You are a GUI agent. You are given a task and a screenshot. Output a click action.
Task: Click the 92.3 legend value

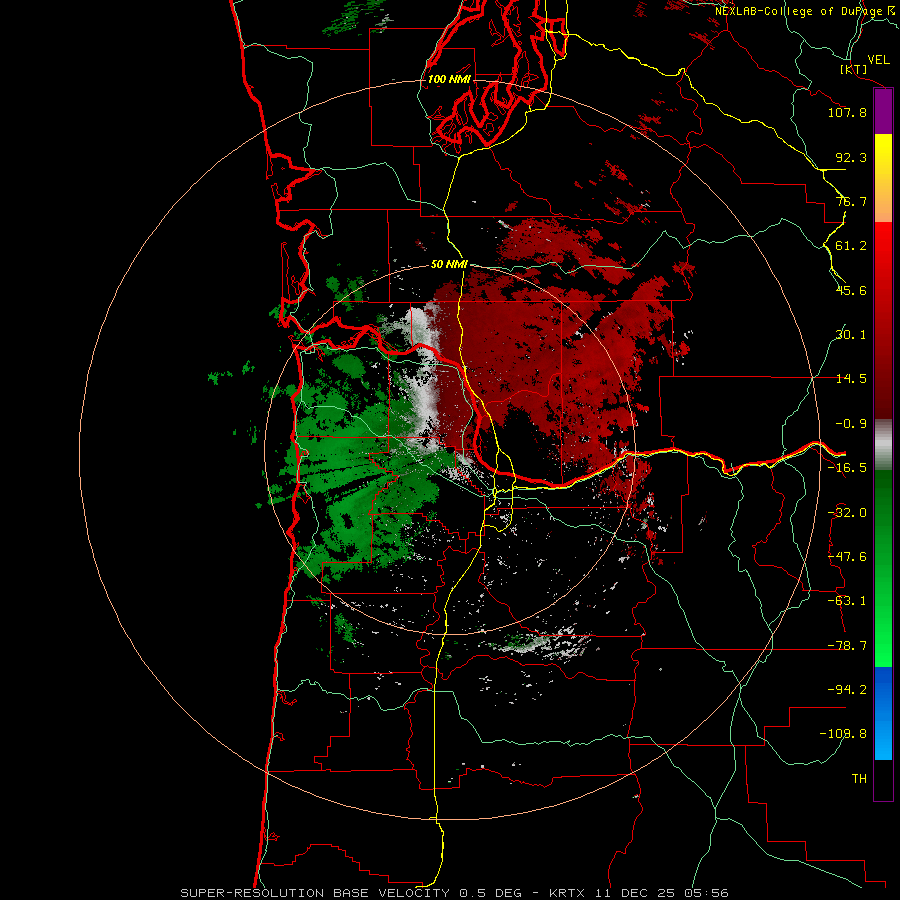pos(851,157)
